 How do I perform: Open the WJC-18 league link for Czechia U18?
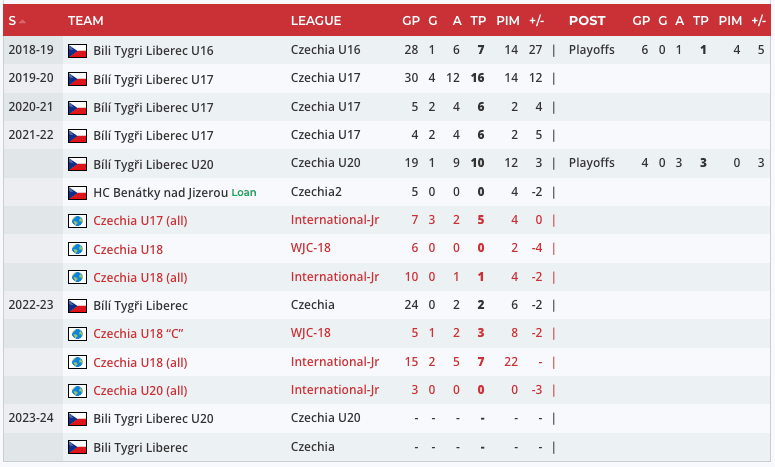[310, 248]
